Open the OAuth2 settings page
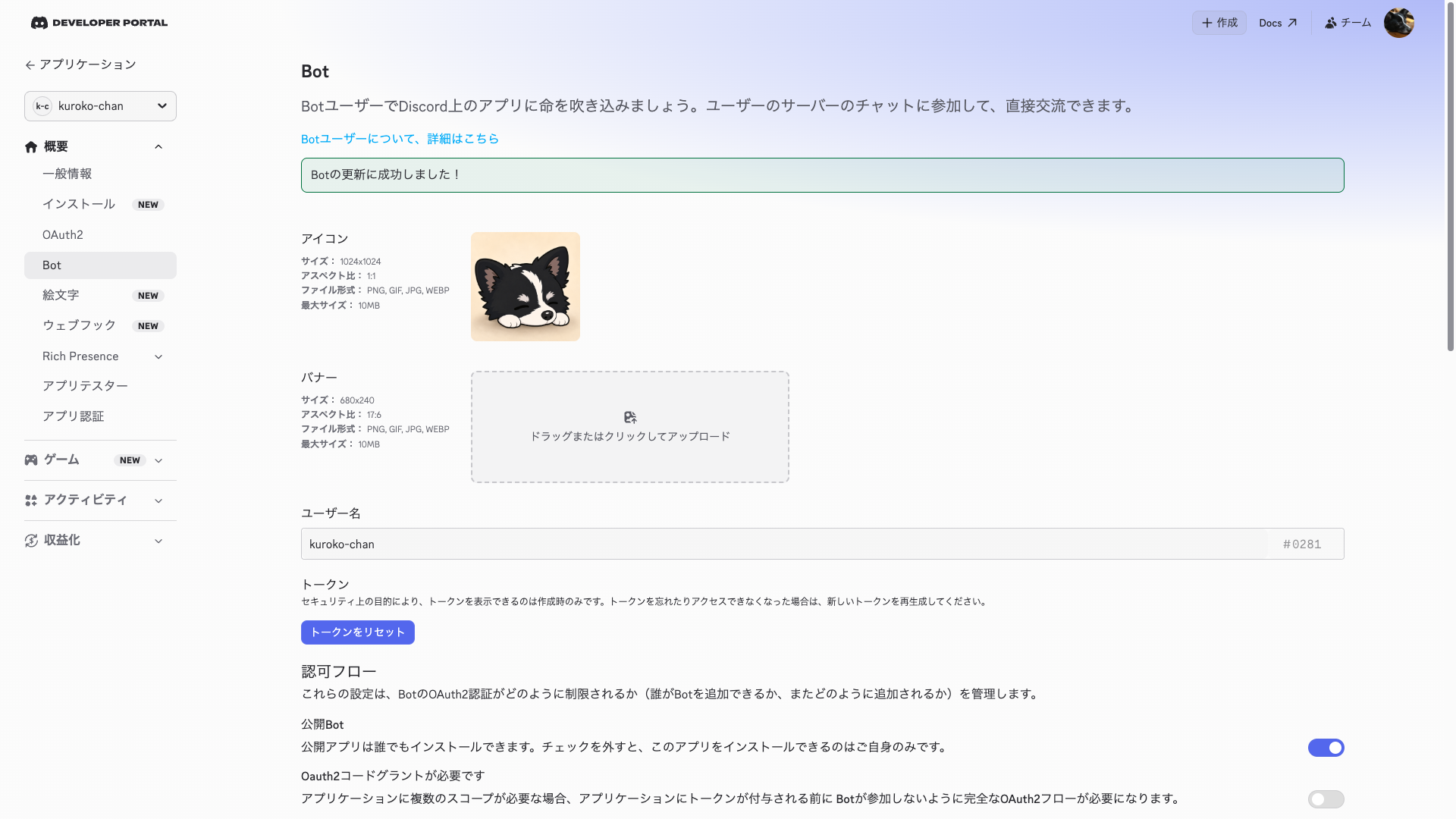The image size is (1456, 819). click(x=100, y=235)
